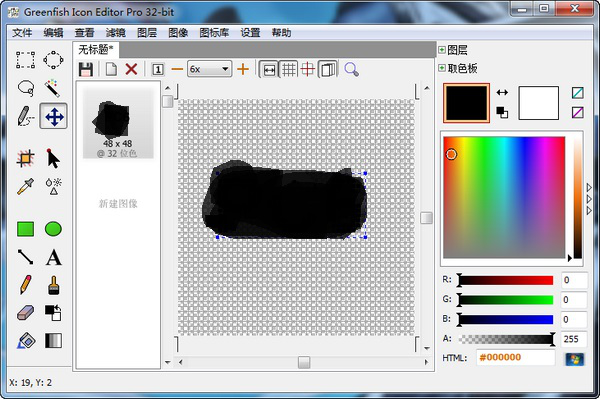The height and width of the screenshot is (399, 600).
Task: Save the document with floppy icon
Action: pos(86,70)
